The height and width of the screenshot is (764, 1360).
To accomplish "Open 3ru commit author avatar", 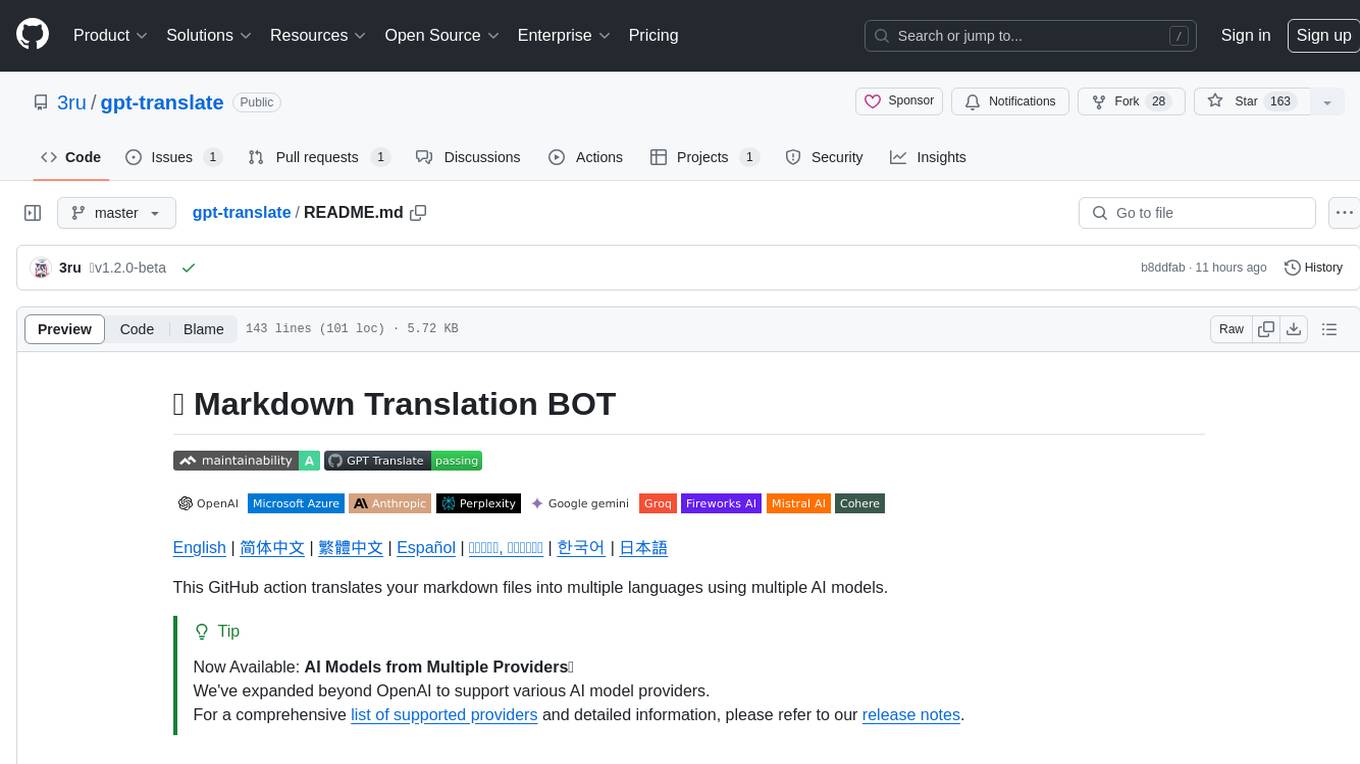I will (x=41, y=268).
